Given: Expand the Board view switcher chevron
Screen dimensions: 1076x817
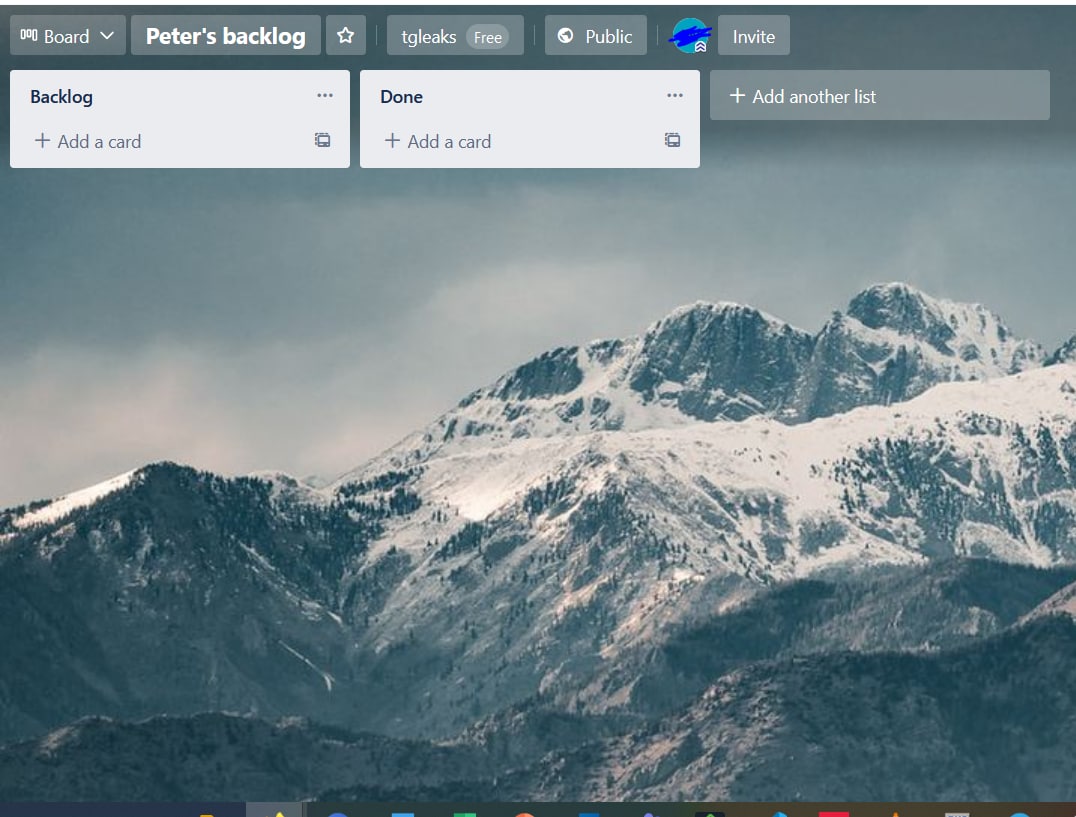Looking at the screenshot, I should pos(107,36).
